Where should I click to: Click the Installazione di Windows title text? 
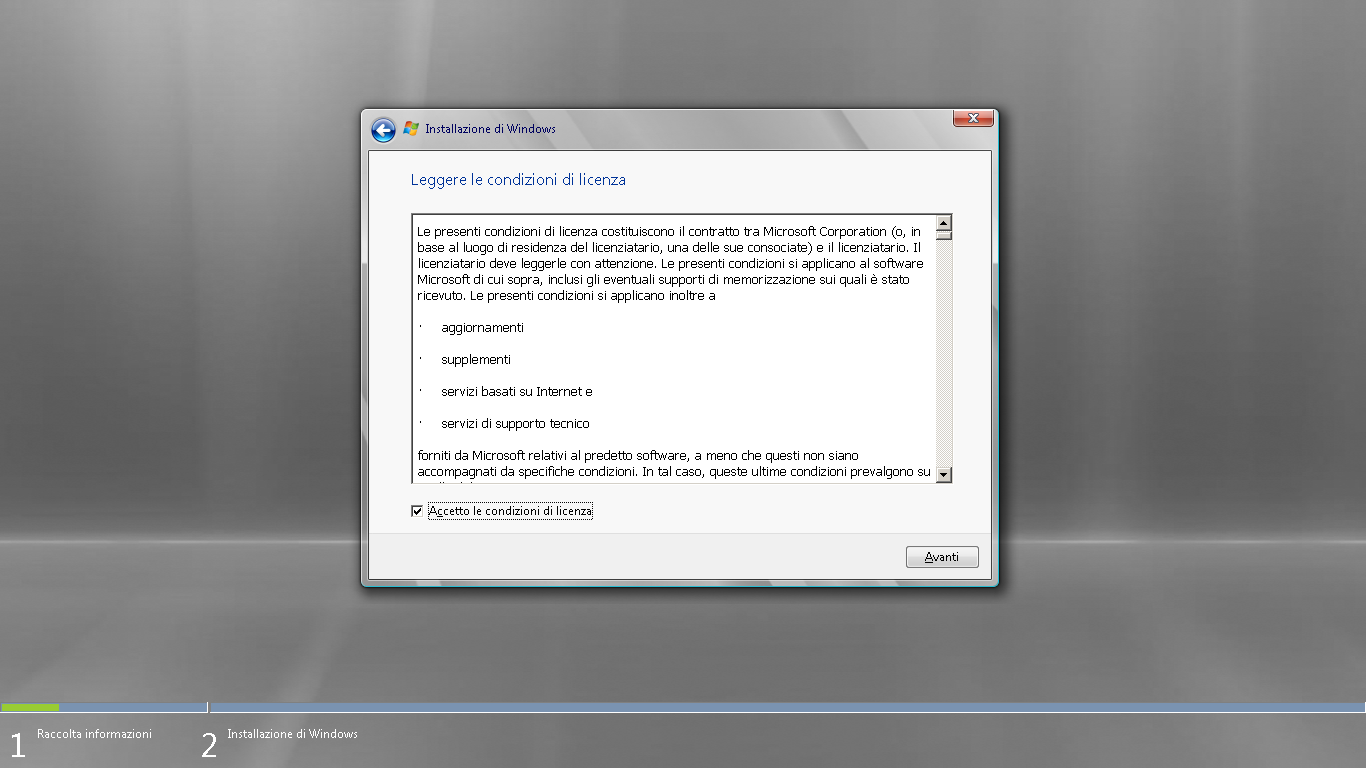pyautogui.click(x=490, y=129)
